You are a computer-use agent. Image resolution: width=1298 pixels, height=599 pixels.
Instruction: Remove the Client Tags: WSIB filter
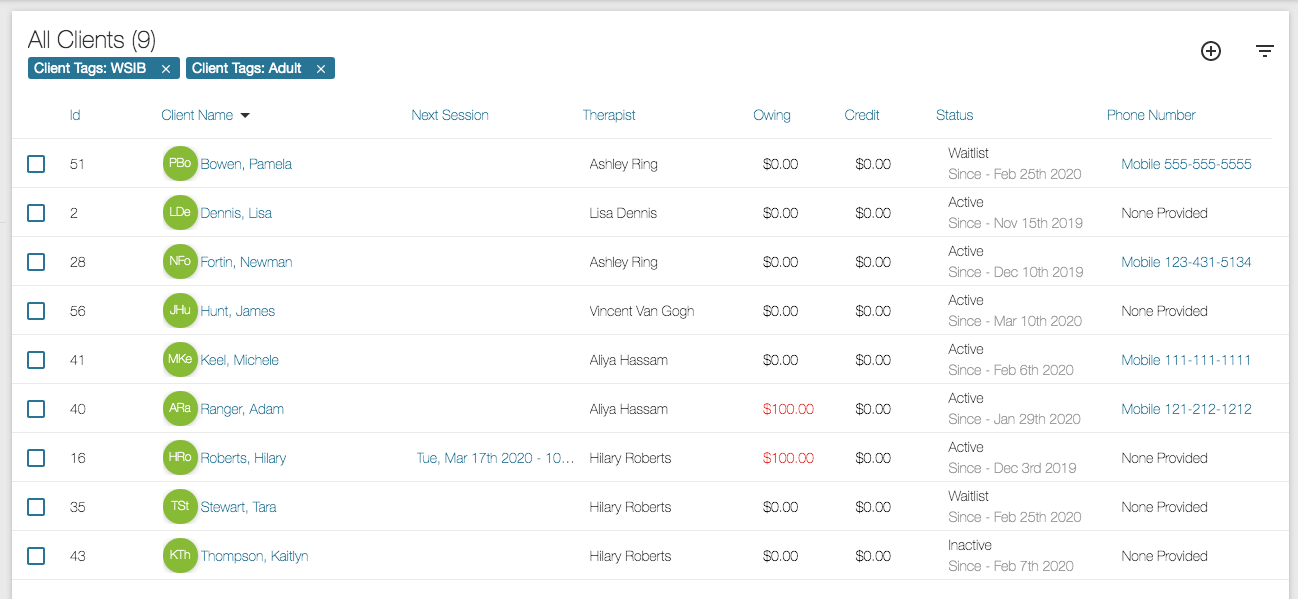click(166, 69)
